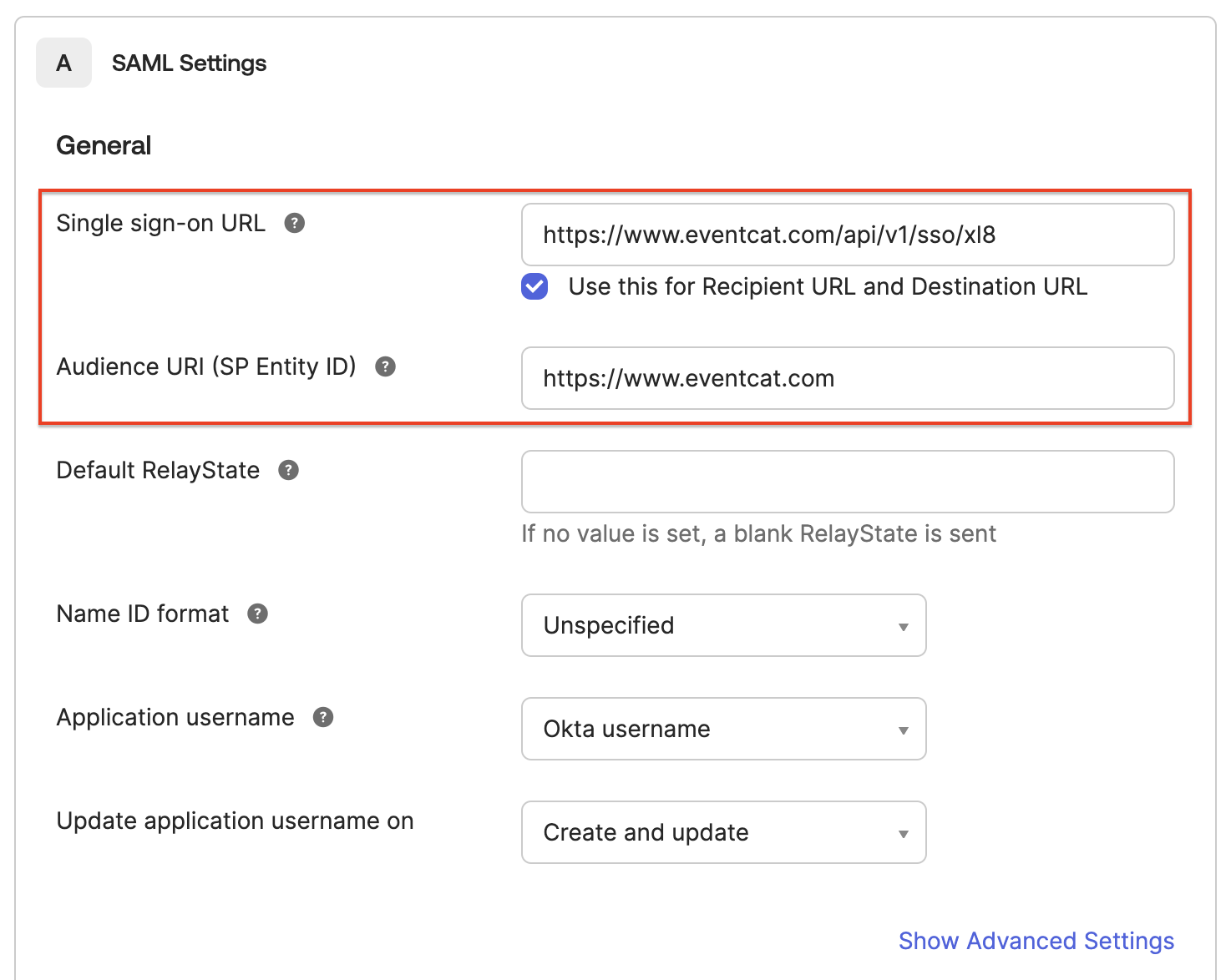Click into the Single sign-on URL field
This screenshot has width=1231, height=980.
click(x=847, y=235)
